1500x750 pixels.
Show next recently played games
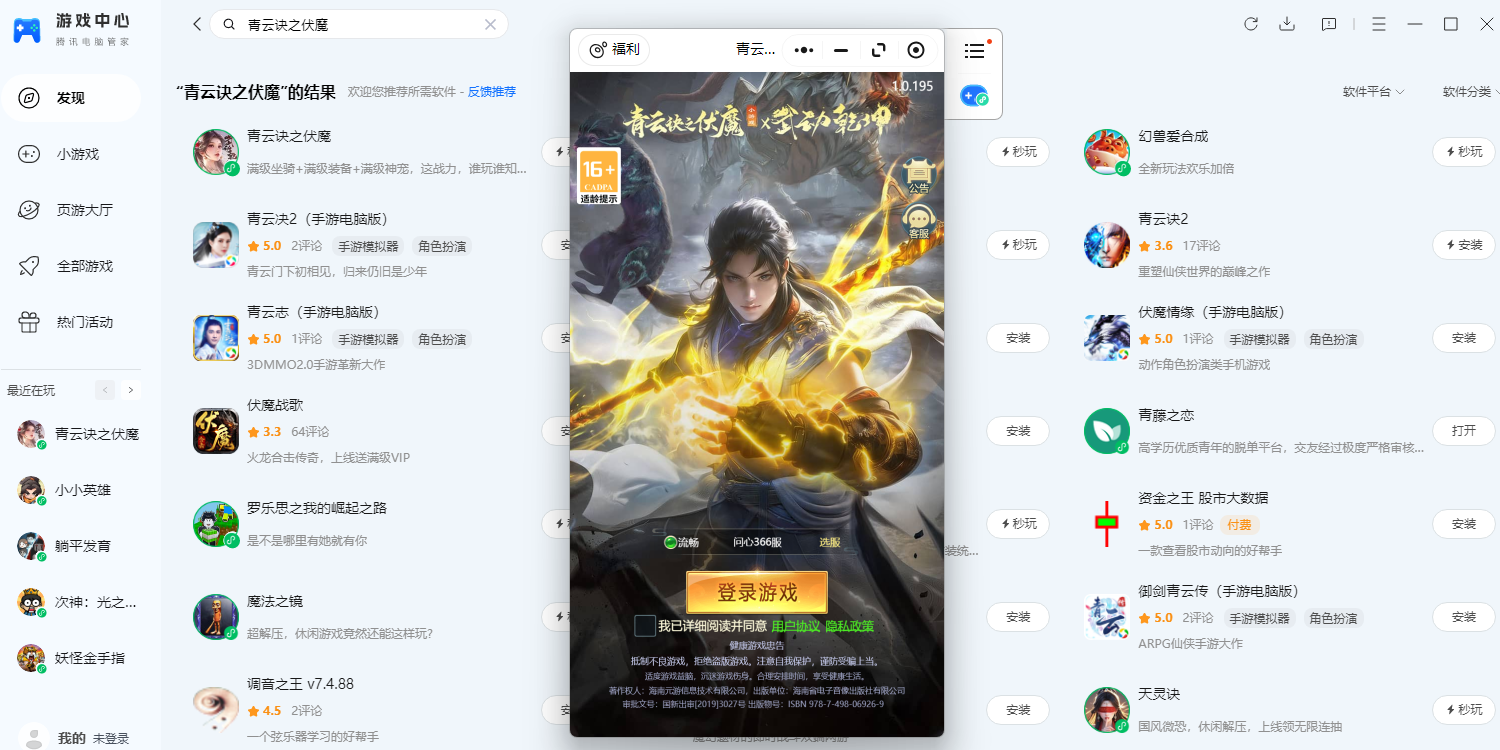(131, 390)
